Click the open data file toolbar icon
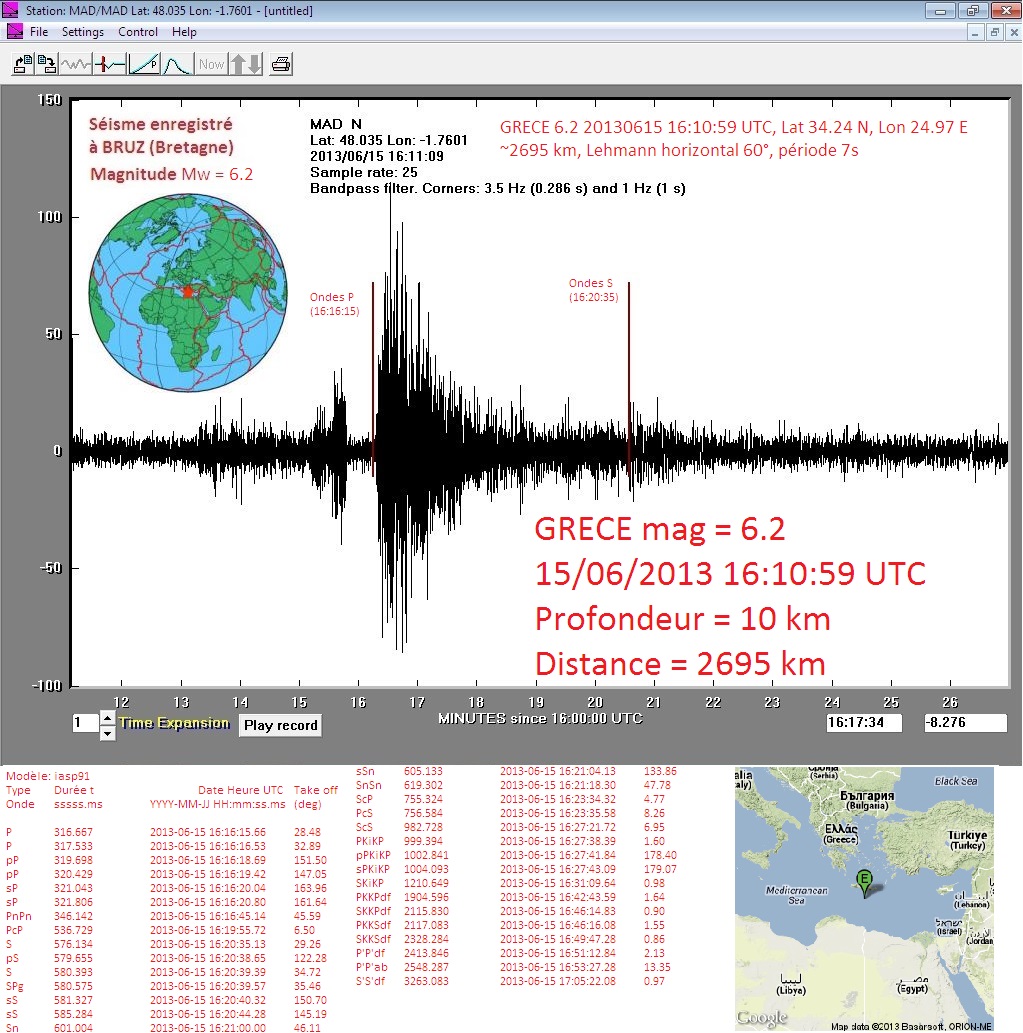The width and height of the screenshot is (1023, 1033). coord(22,64)
